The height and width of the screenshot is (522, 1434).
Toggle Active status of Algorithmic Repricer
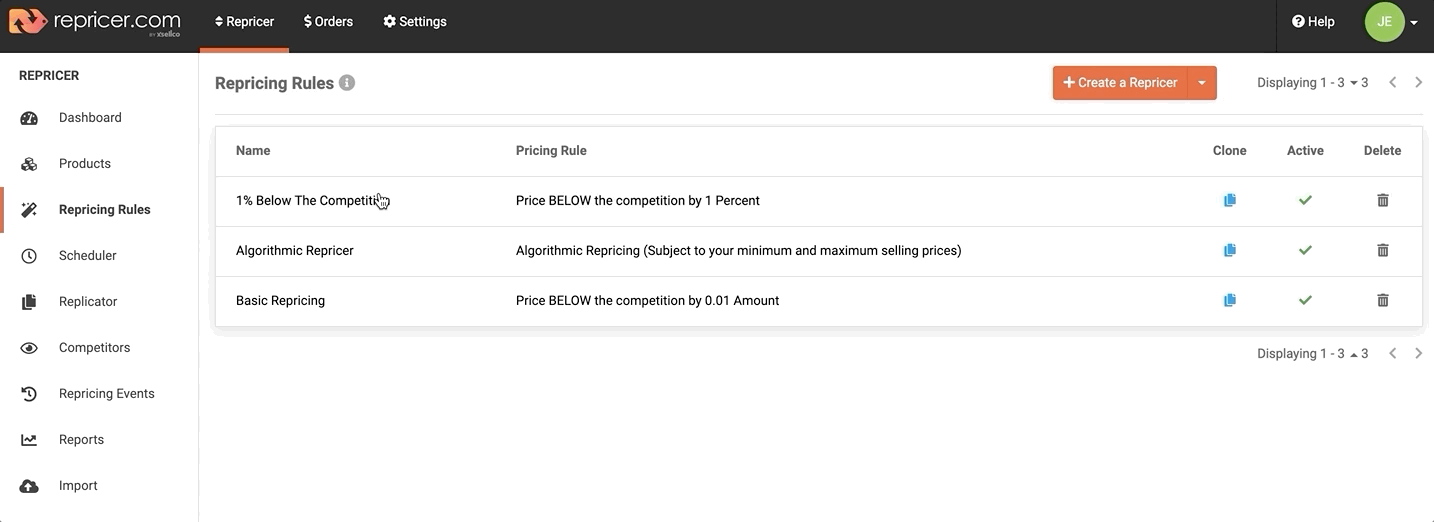coord(1305,250)
